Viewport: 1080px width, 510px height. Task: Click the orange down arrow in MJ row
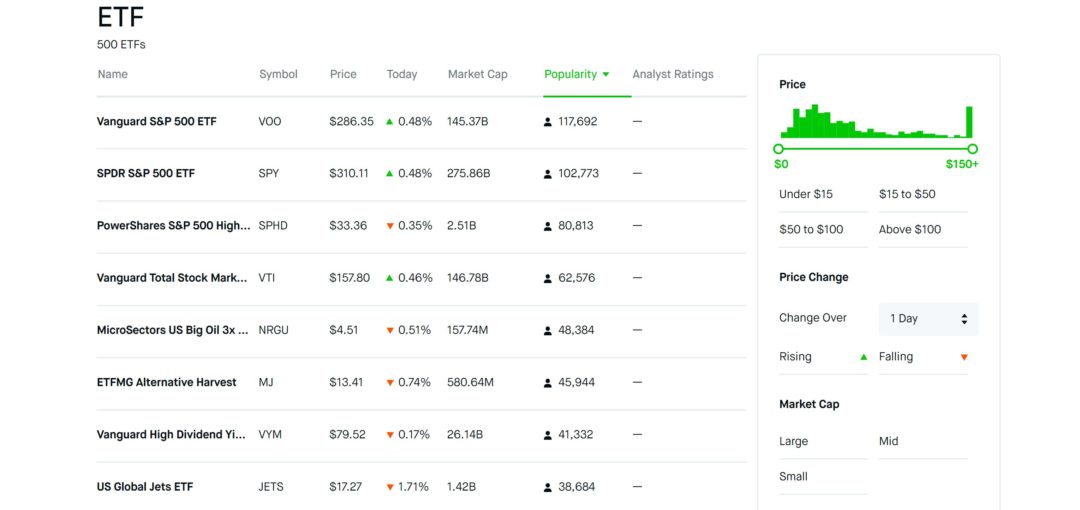390,382
